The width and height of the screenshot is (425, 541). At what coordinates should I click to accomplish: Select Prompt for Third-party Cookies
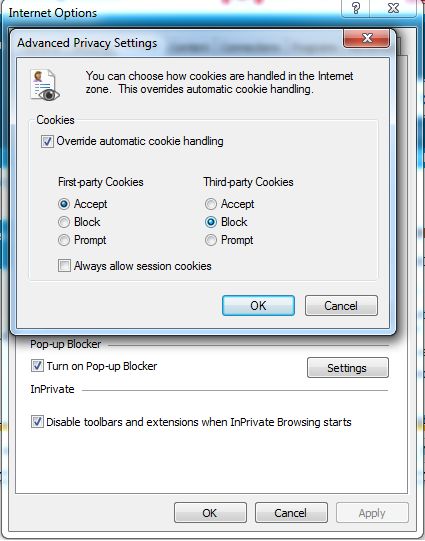[x=211, y=240]
